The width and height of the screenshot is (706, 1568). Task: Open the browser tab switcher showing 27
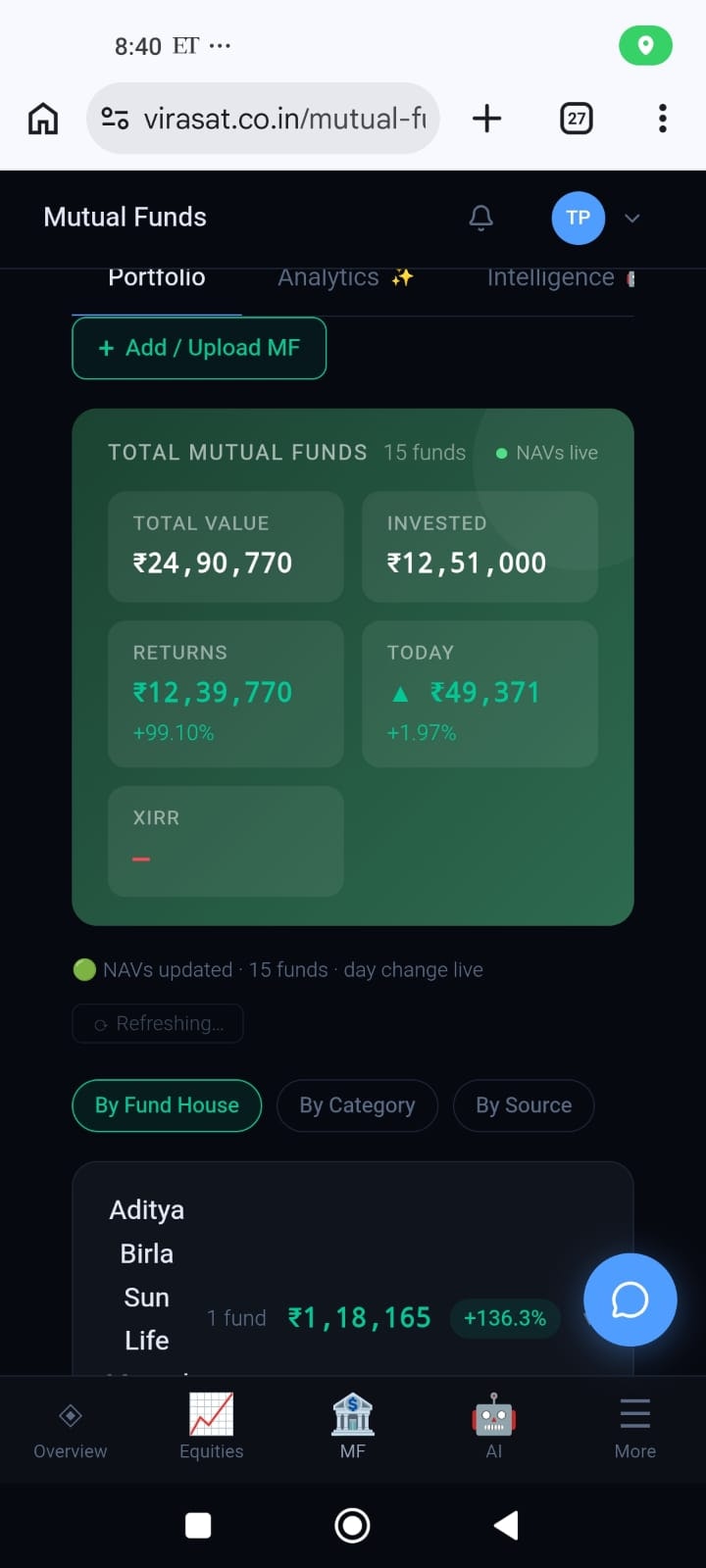point(576,119)
